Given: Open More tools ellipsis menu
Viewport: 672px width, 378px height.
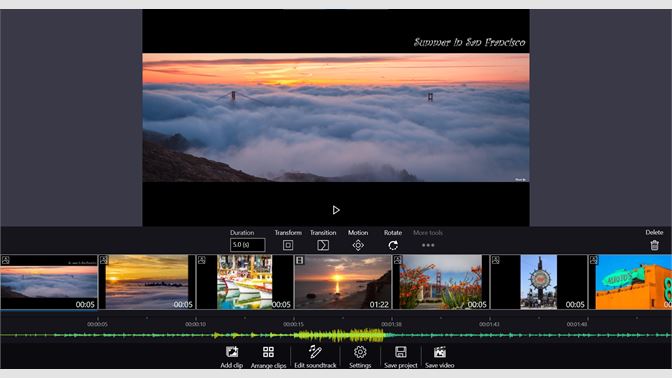Looking at the screenshot, I should (x=428, y=245).
